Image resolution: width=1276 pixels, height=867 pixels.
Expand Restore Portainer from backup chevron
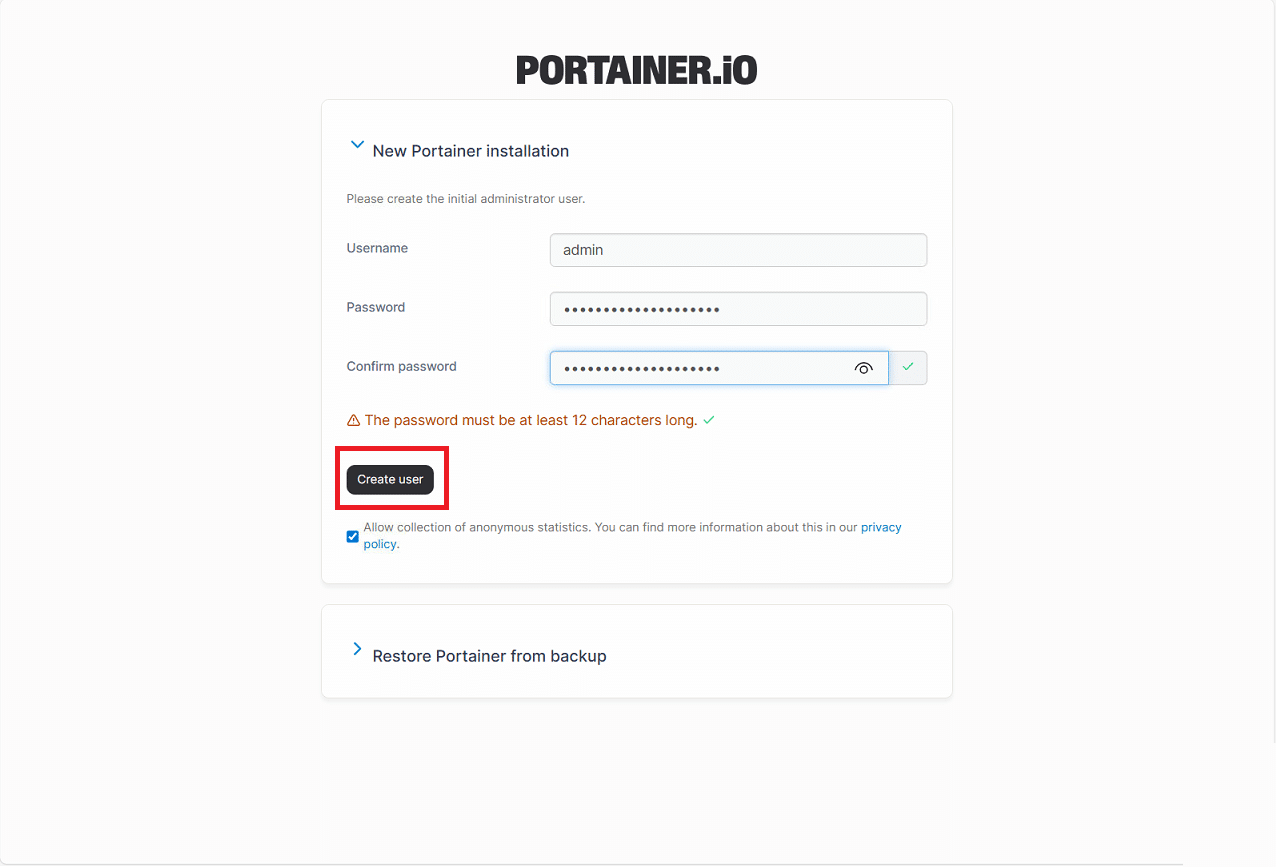[357, 649]
